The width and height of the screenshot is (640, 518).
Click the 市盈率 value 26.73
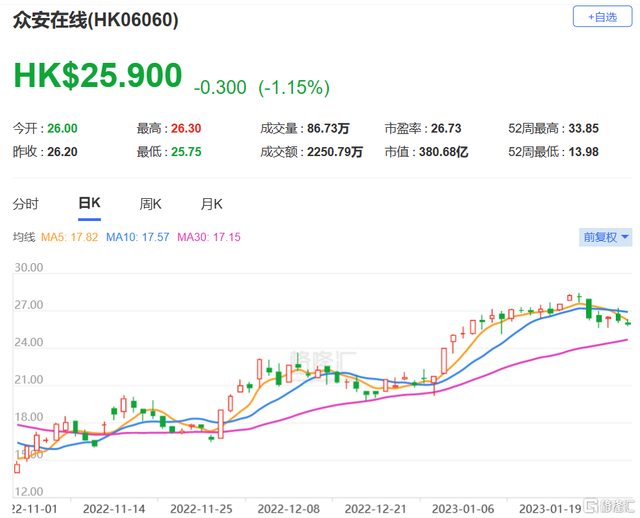point(446,129)
